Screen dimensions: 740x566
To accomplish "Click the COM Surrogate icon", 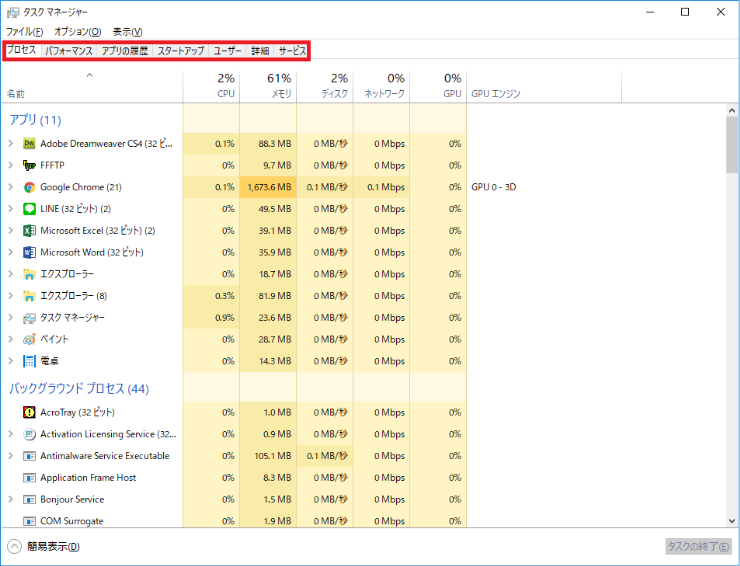I will (29, 521).
